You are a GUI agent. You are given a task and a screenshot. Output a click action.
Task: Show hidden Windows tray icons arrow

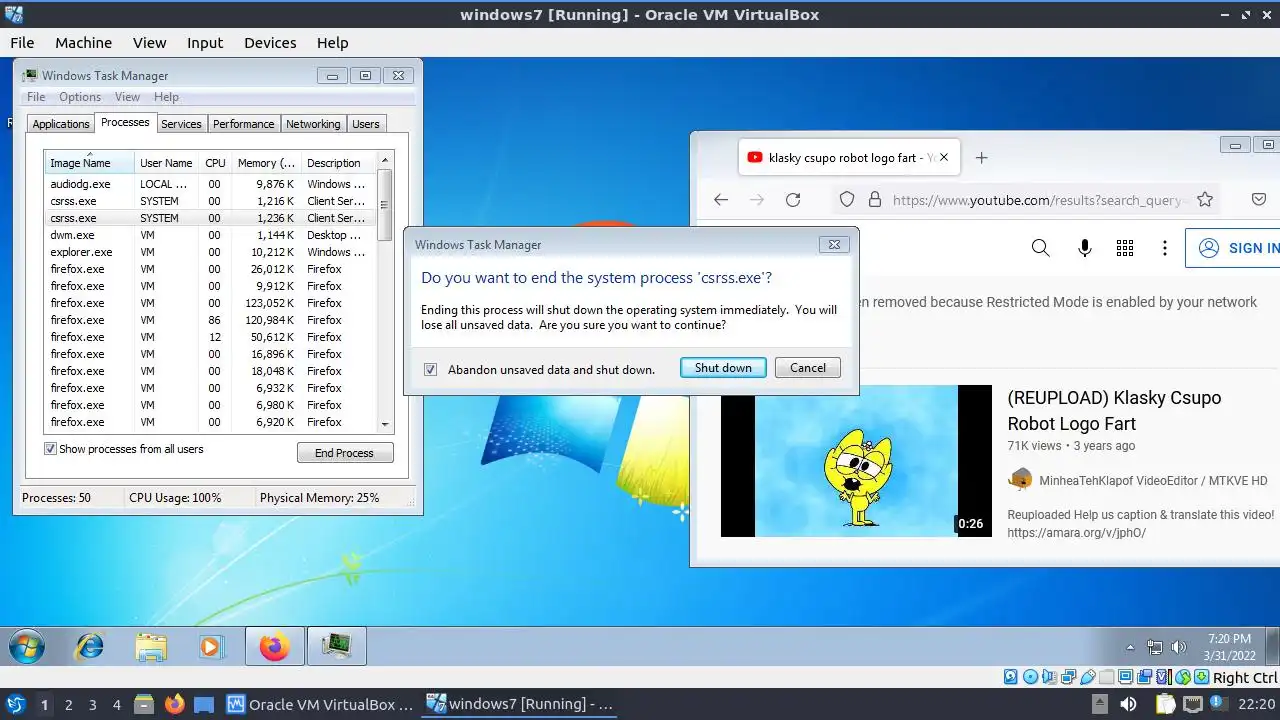click(x=1130, y=647)
